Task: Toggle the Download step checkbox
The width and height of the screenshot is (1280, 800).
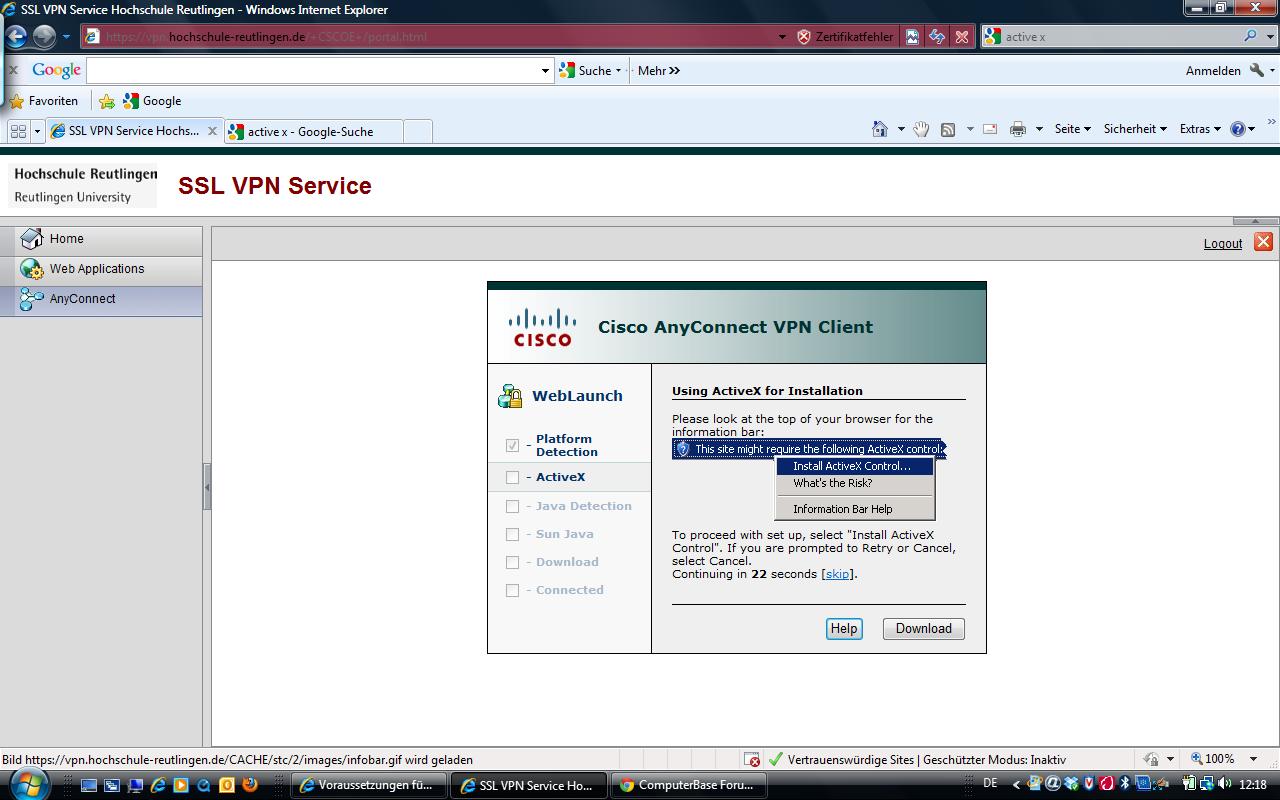Action: tap(512, 562)
